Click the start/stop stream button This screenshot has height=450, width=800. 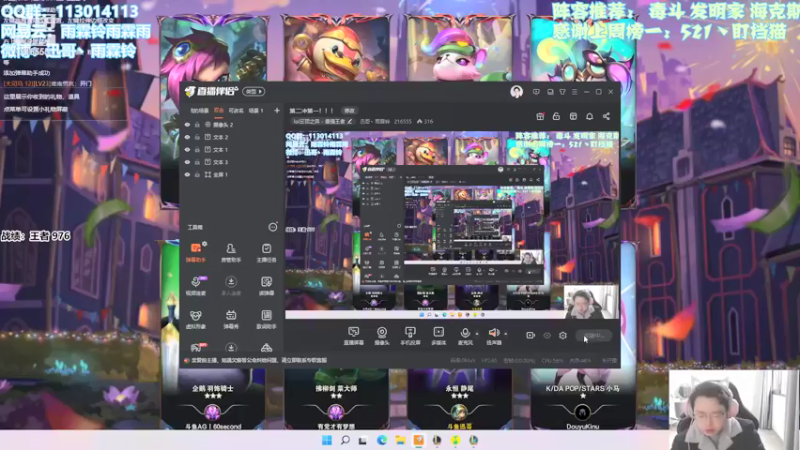click(x=594, y=335)
